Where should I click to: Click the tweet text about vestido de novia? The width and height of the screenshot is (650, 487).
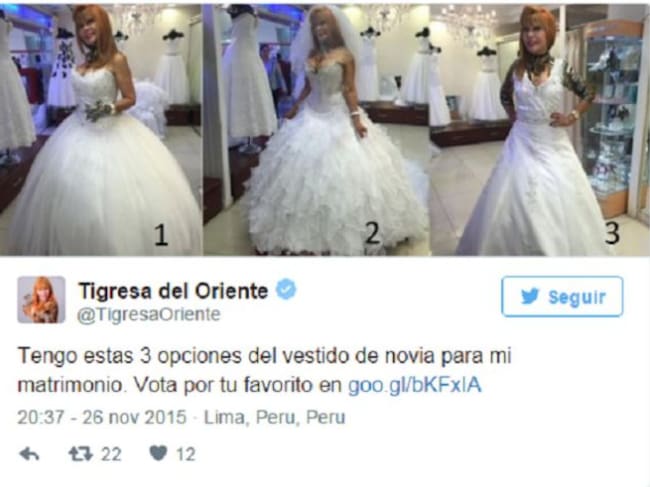265,371
